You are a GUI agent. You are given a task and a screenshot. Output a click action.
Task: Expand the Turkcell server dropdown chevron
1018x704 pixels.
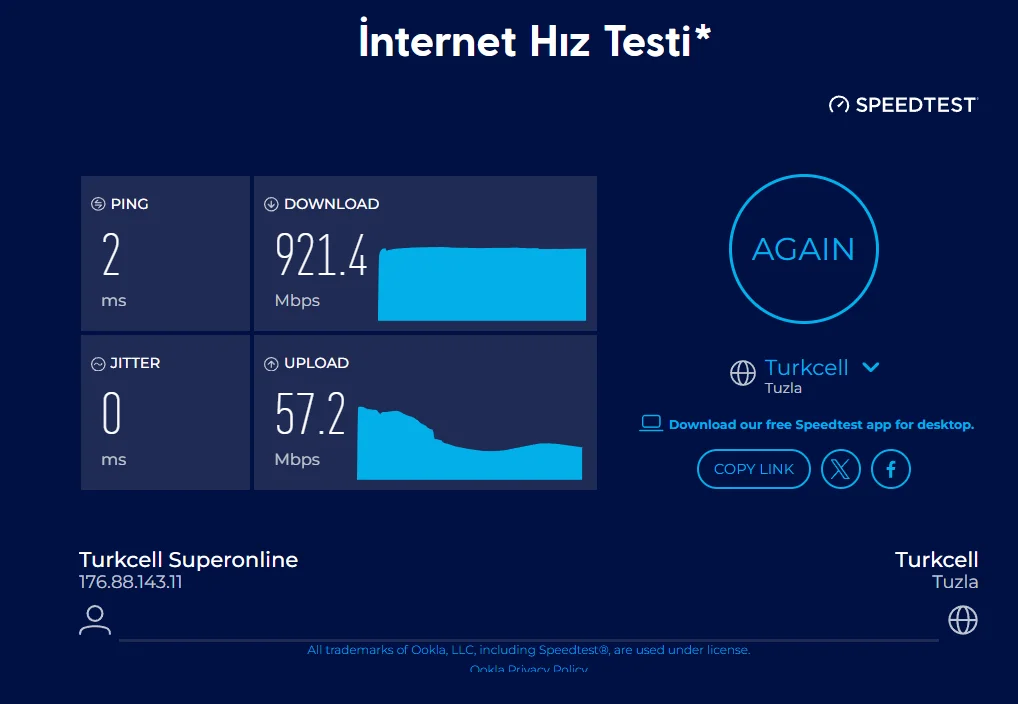871,367
